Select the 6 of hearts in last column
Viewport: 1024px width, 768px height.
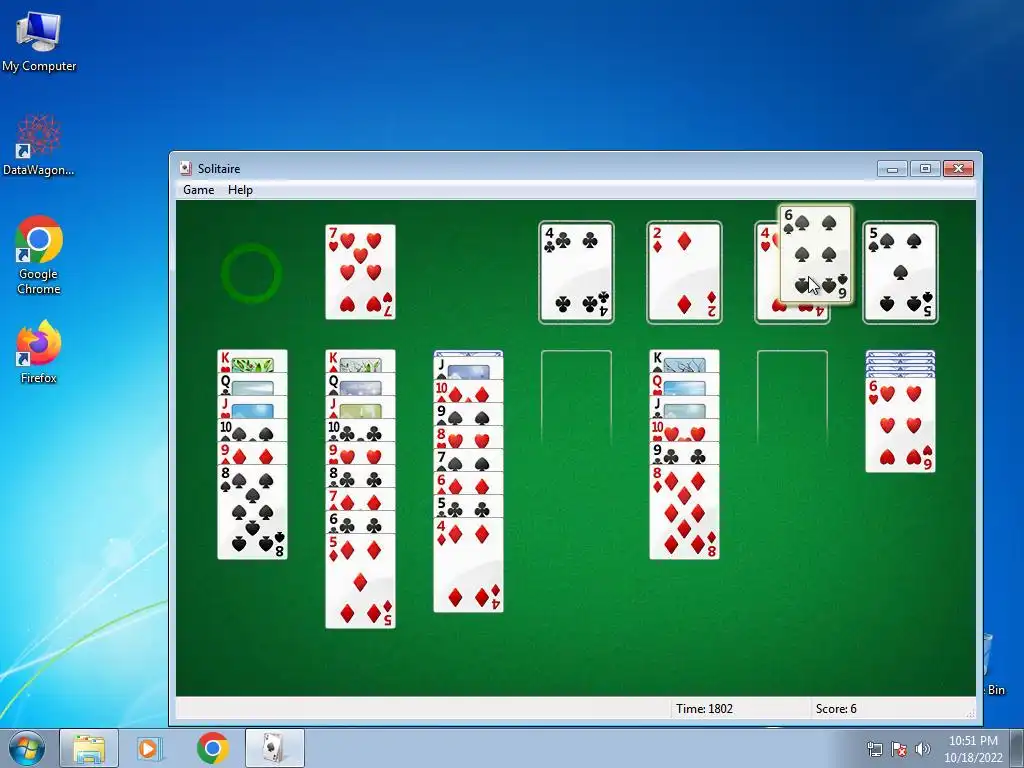[x=901, y=424]
